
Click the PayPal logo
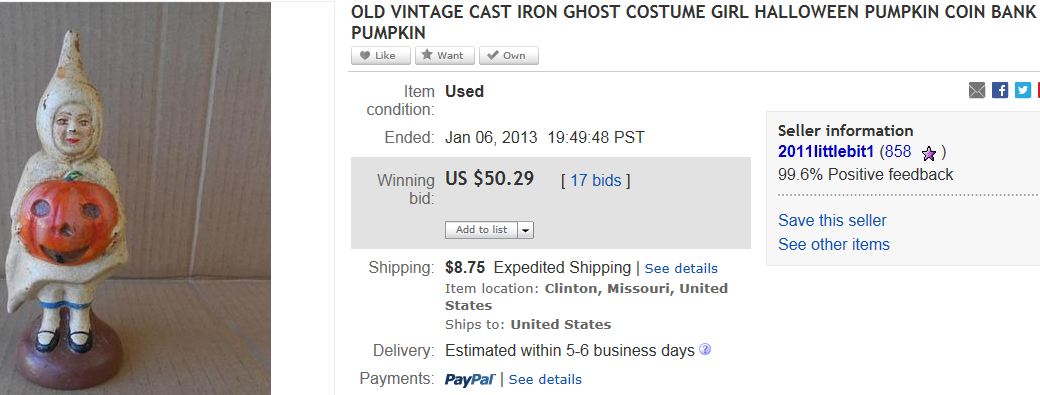[x=470, y=380]
